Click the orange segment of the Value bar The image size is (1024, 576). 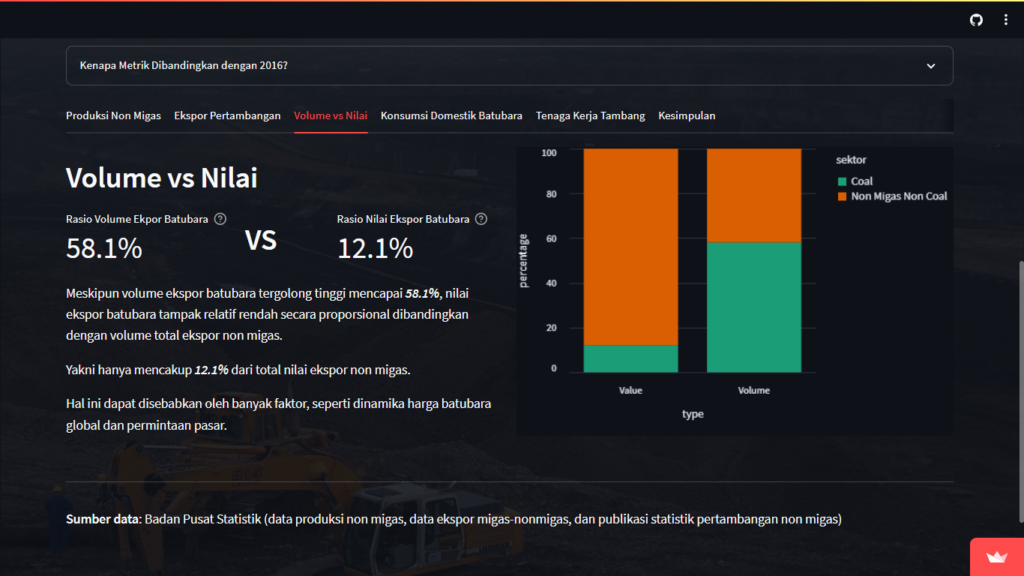tap(631, 245)
